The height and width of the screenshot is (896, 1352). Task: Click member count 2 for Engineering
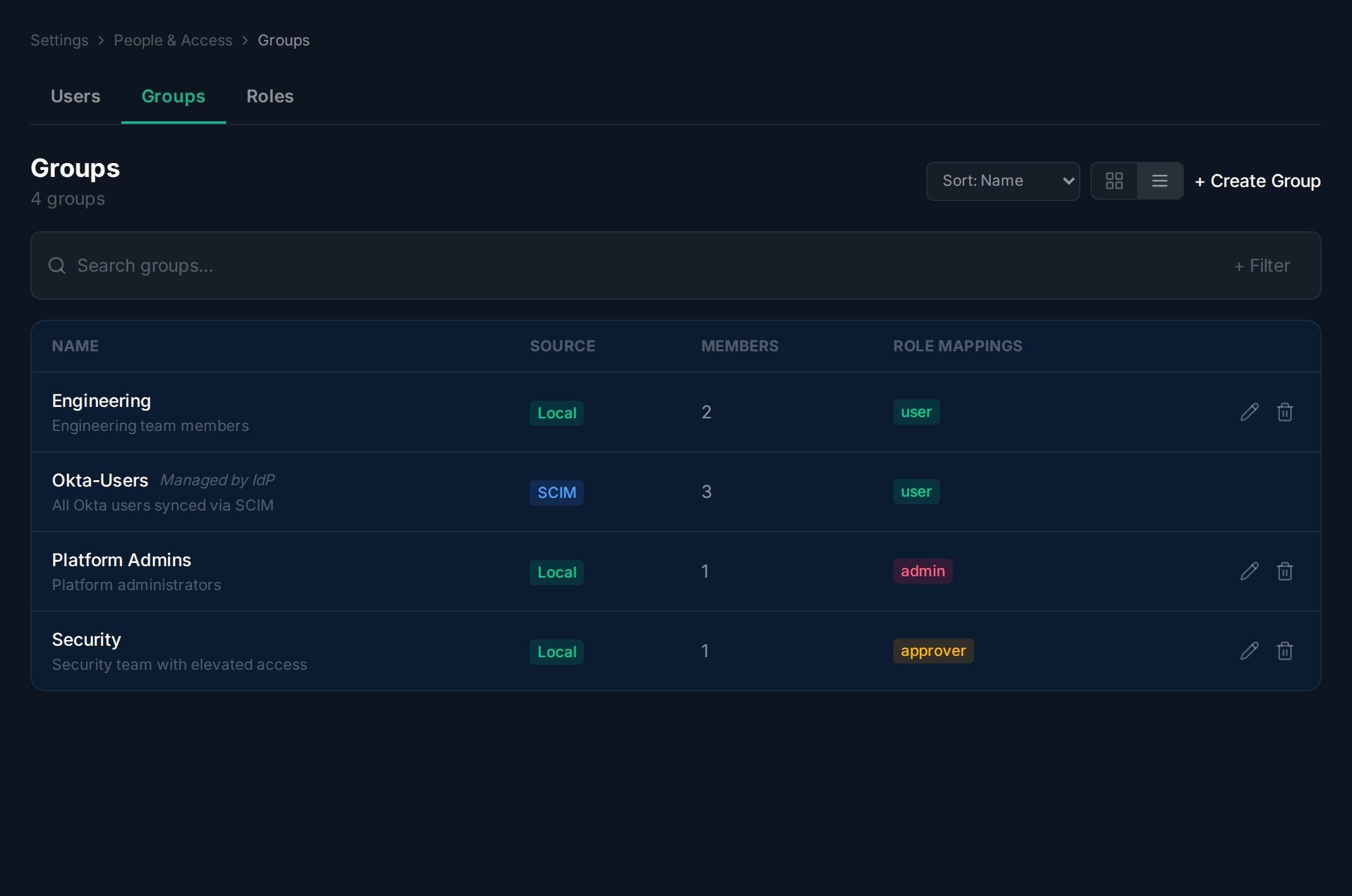[x=706, y=412]
